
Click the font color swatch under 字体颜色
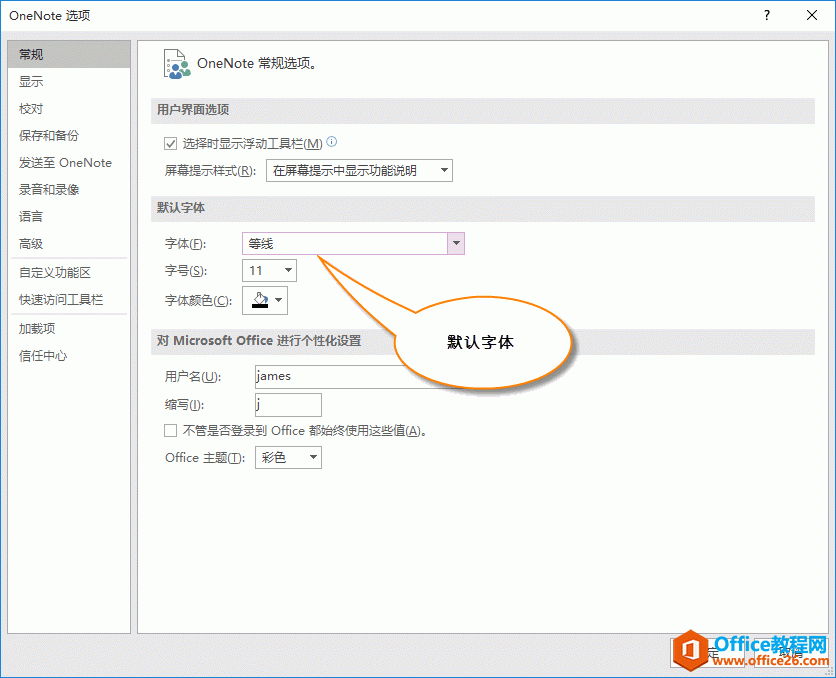pos(260,299)
